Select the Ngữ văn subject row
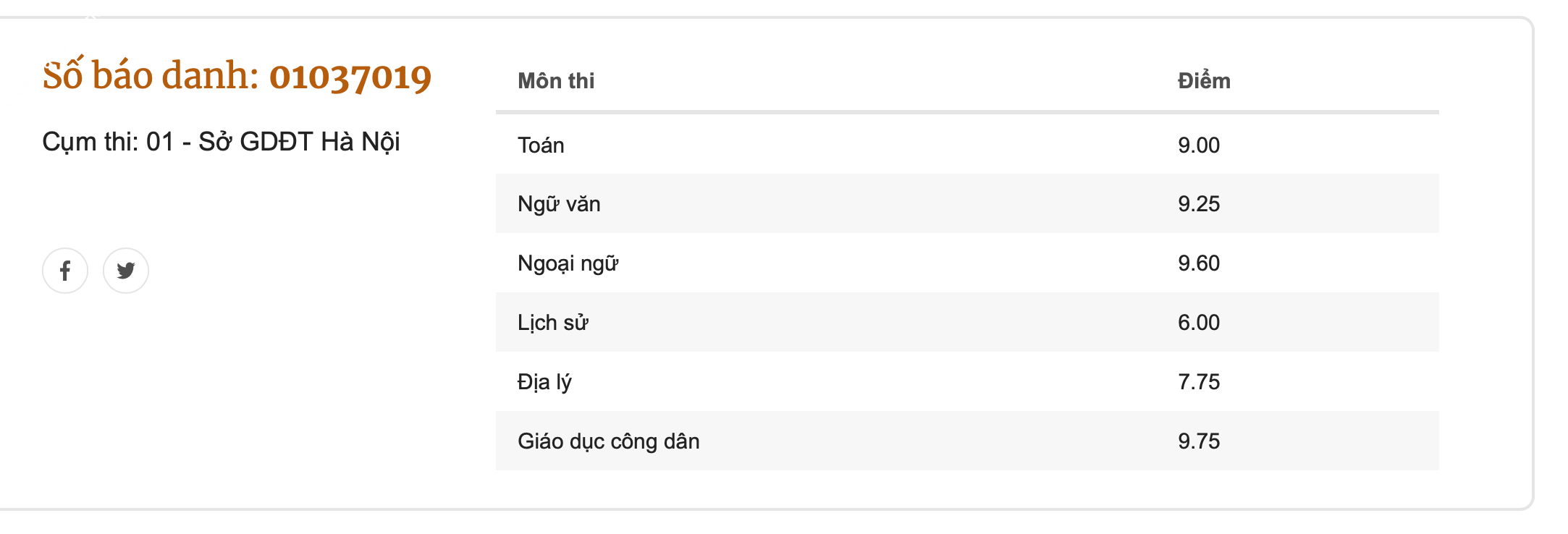1568x534 pixels. pyautogui.click(x=967, y=203)
